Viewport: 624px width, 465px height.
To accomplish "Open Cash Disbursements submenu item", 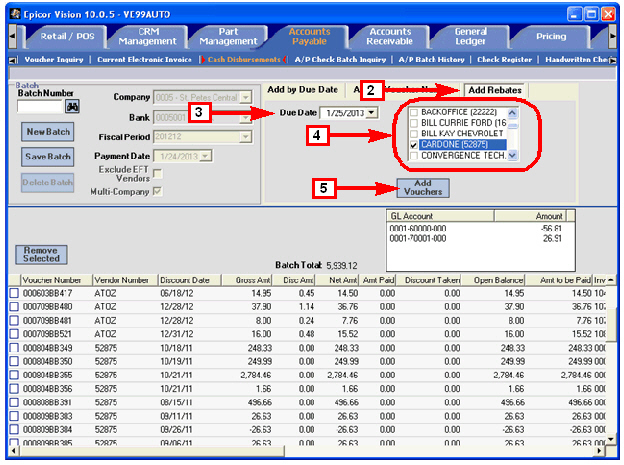I will point(244,60).
